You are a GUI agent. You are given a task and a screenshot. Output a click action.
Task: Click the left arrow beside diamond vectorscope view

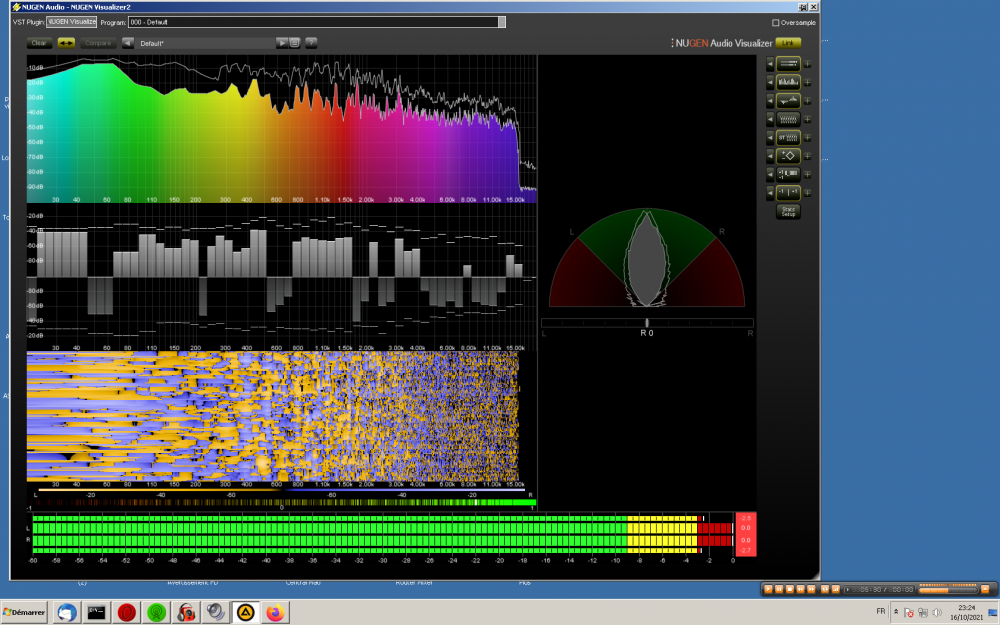(770, 156)
